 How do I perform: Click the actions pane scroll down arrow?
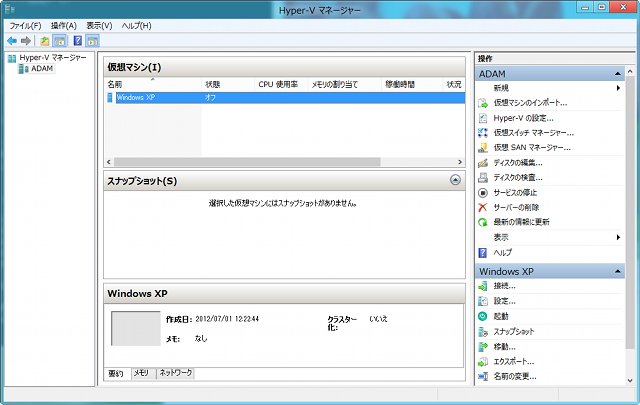click(x=630, y=380)
